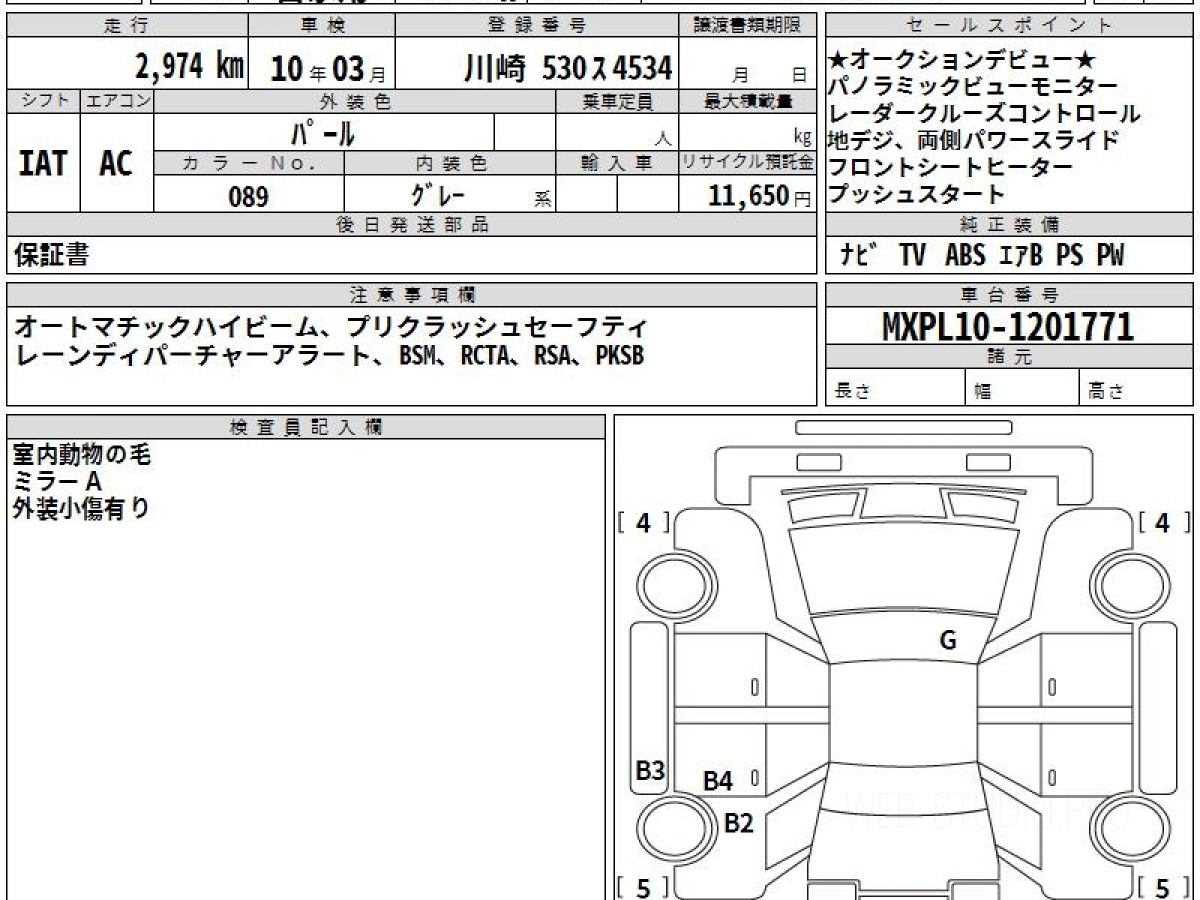Screen dimensions: 1200x900
Task: Click the エアコン header
Action: click(117, 101)
